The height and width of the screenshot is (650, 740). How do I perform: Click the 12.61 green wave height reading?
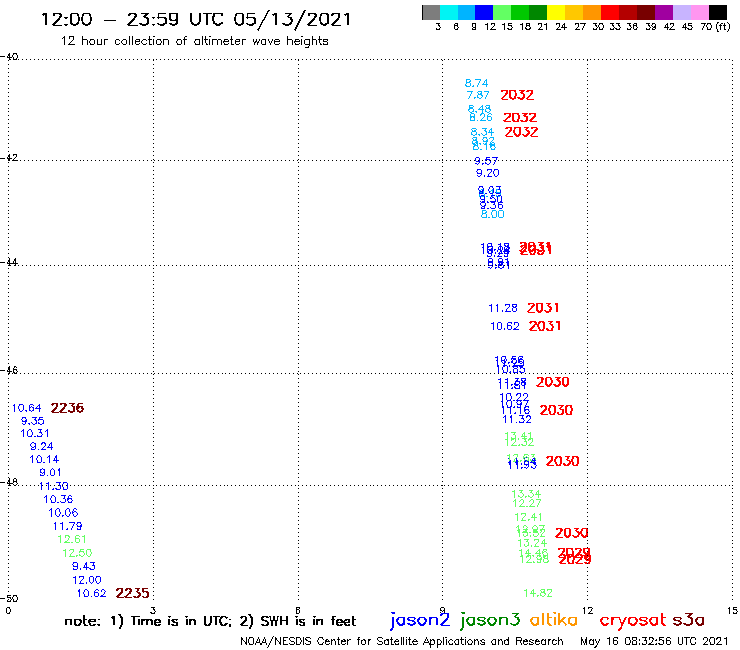coord(72,540)
